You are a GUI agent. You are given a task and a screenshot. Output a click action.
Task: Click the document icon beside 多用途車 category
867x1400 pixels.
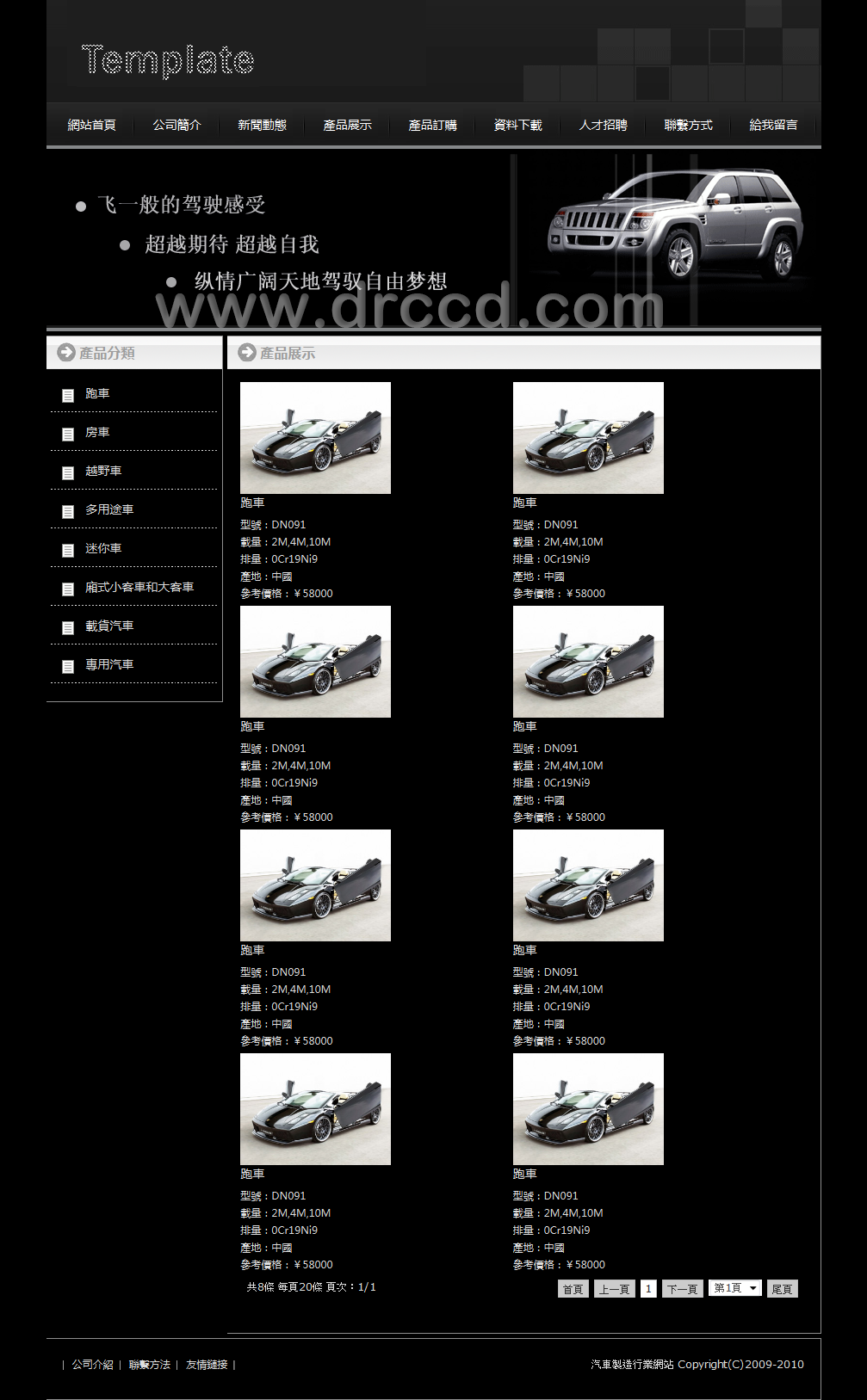tap(68, 511)
